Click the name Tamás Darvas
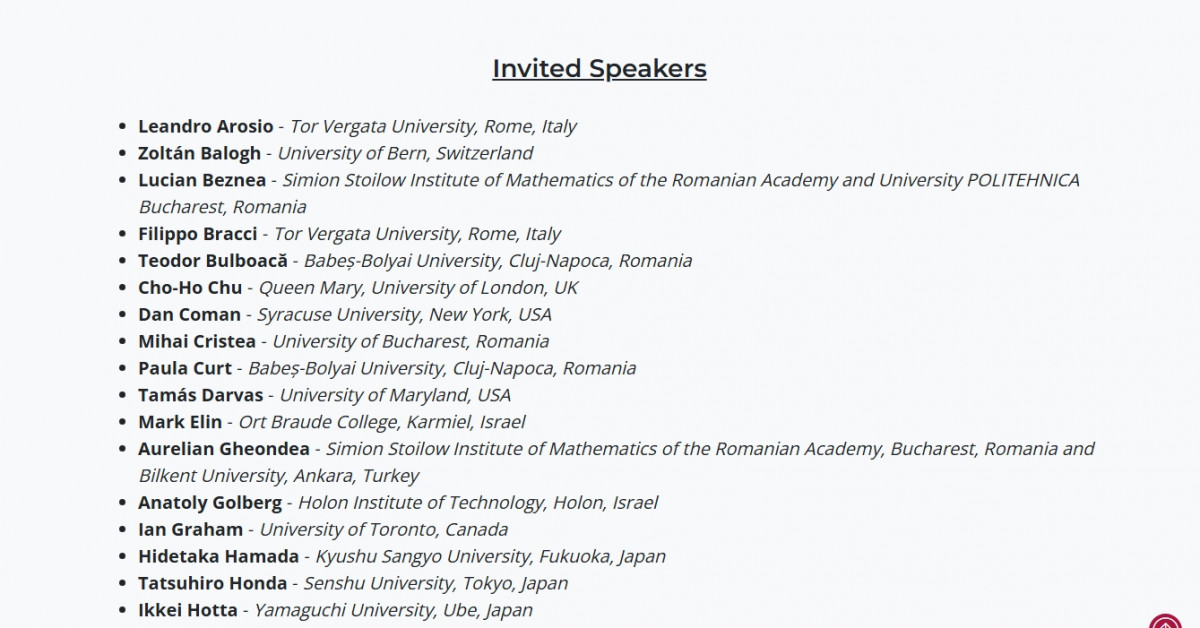This screenshot has width=1200, height=628. point(200,396)
